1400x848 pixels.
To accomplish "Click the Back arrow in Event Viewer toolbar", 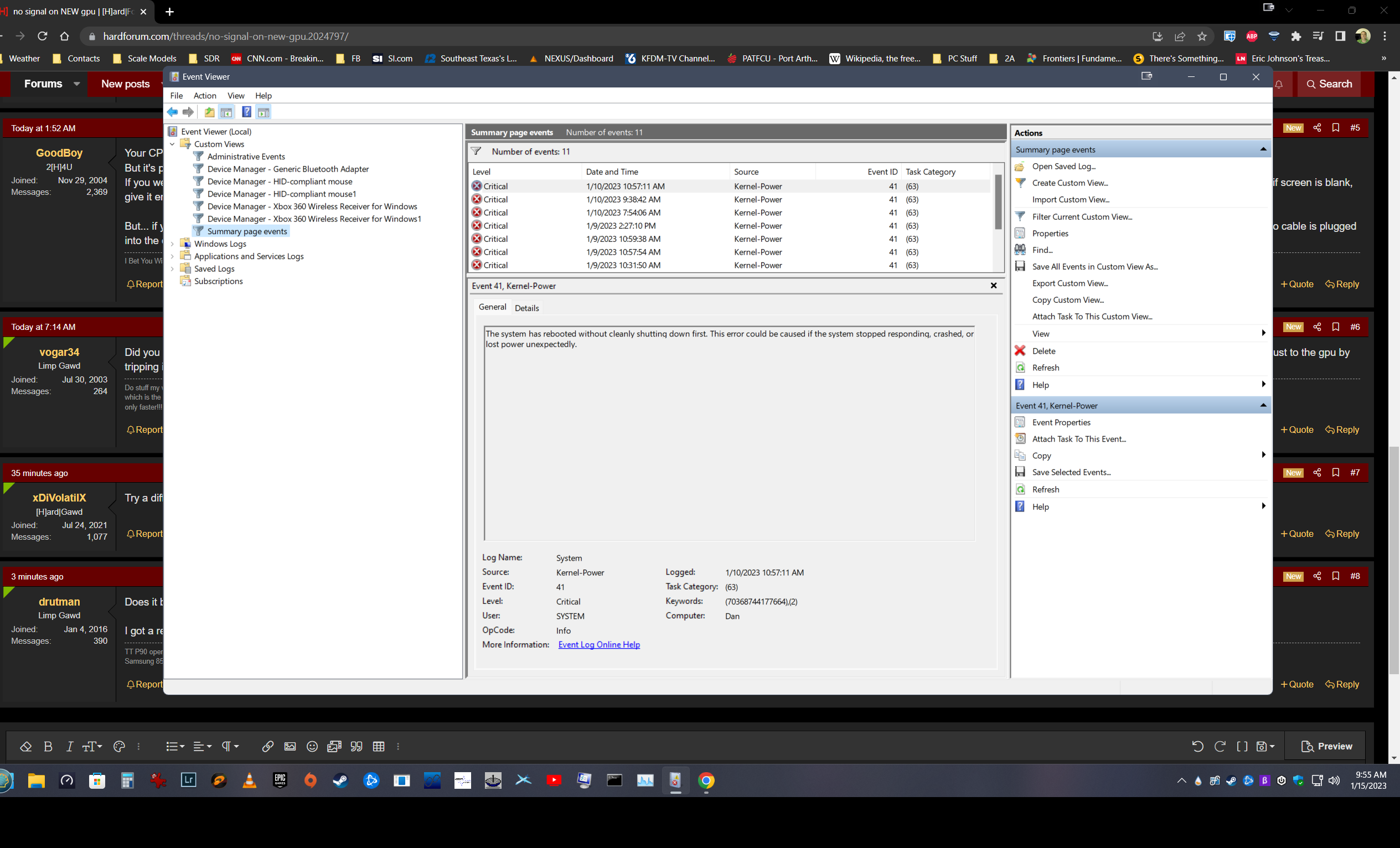I will click(173, 112).
